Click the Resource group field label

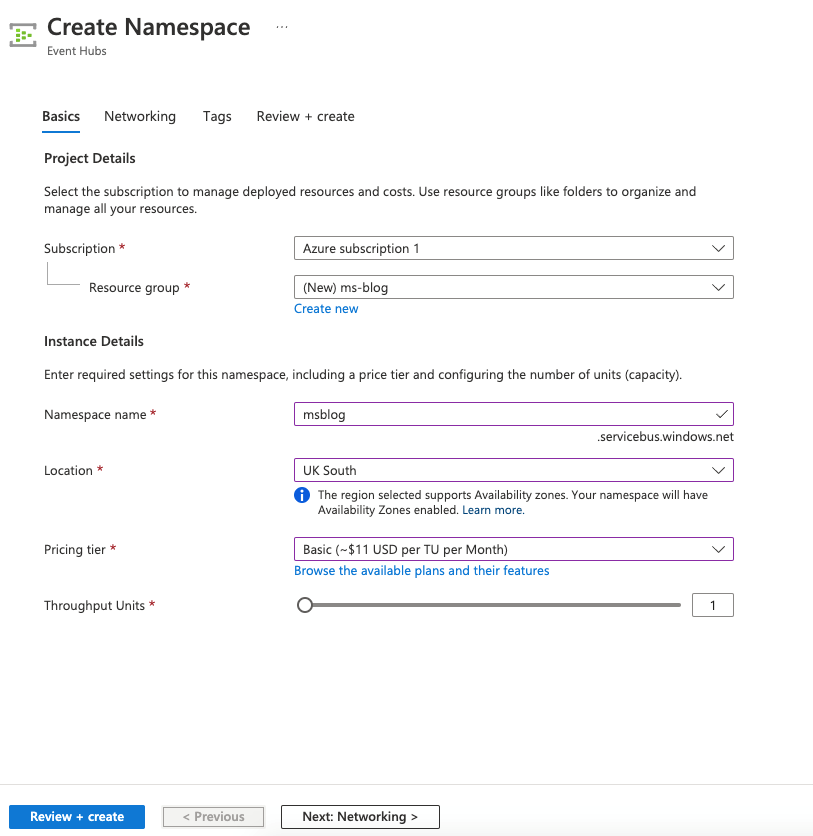pos(134,287)
